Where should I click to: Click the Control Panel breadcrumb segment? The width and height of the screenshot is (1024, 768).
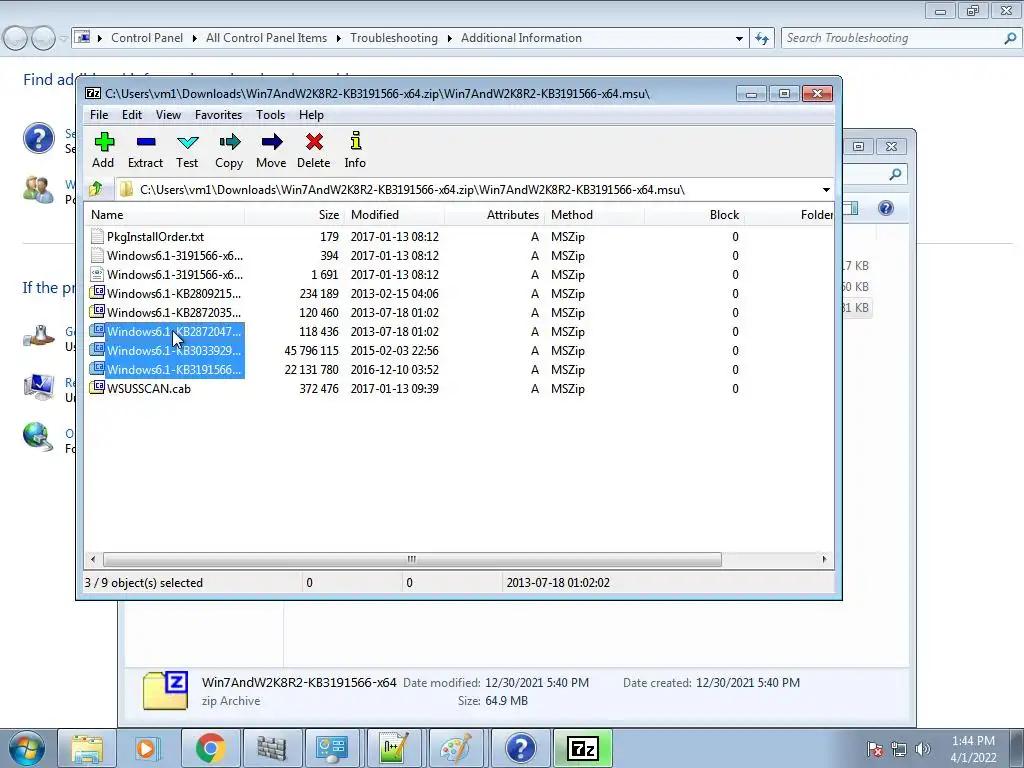147,38
